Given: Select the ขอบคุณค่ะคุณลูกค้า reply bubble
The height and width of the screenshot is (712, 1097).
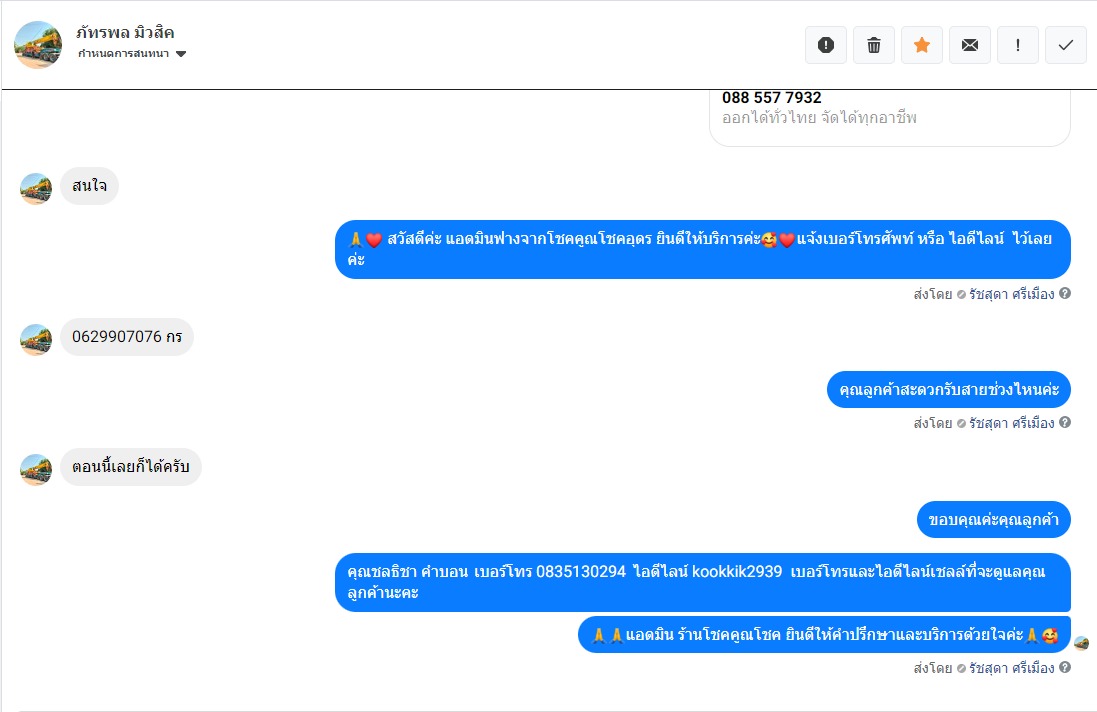Looking at the screenshot, I should pos(993,520).
